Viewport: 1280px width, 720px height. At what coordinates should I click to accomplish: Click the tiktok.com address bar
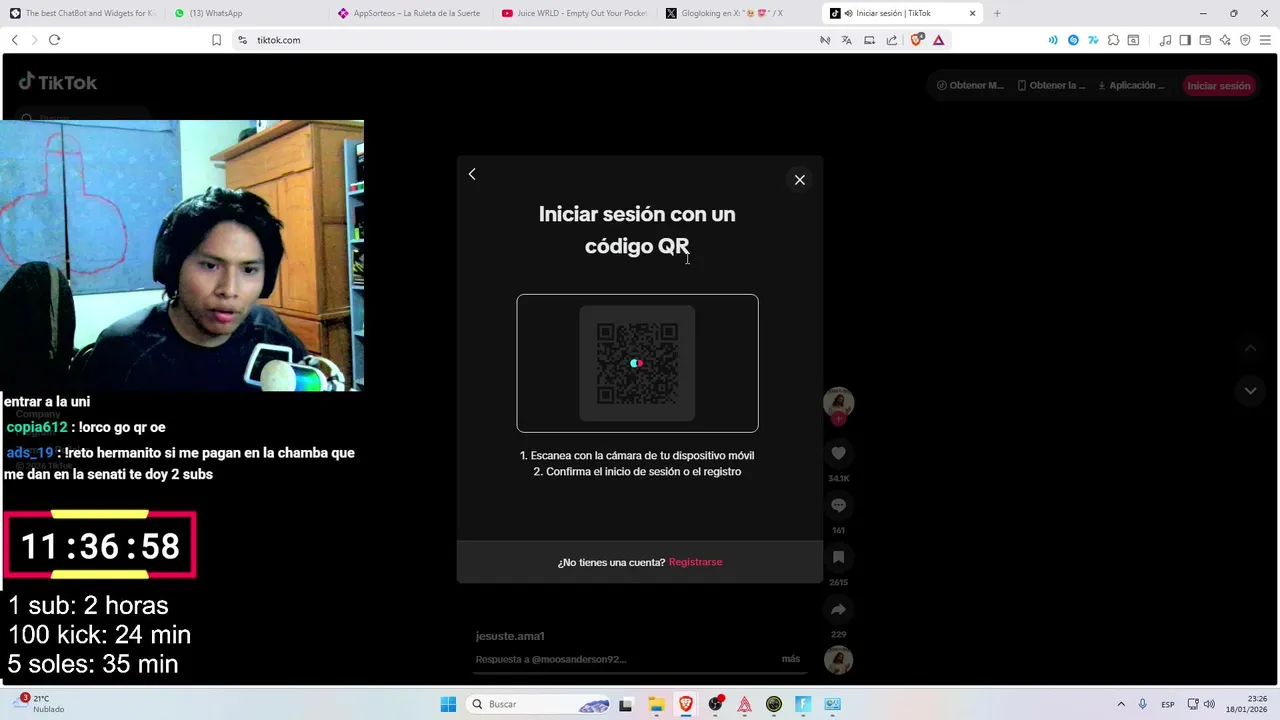point(520,40)
